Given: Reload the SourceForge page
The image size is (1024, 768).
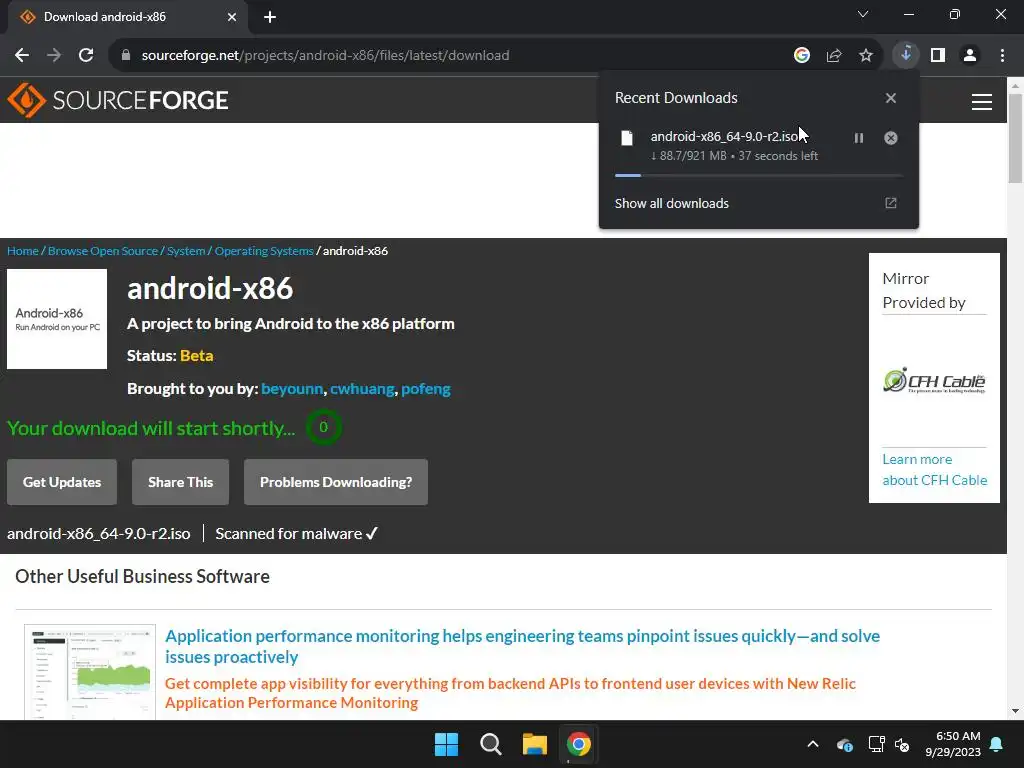Looking at the screenshot, I should tap(86, 56).
